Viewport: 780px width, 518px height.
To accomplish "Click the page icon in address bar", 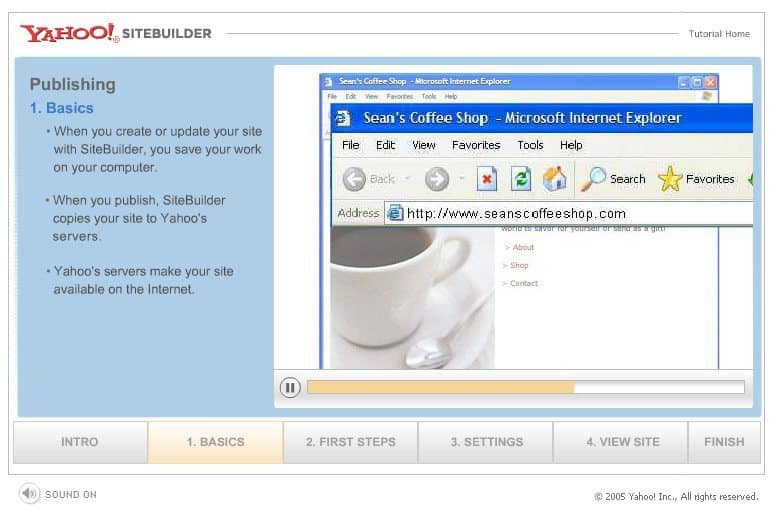I will point(395,213).
